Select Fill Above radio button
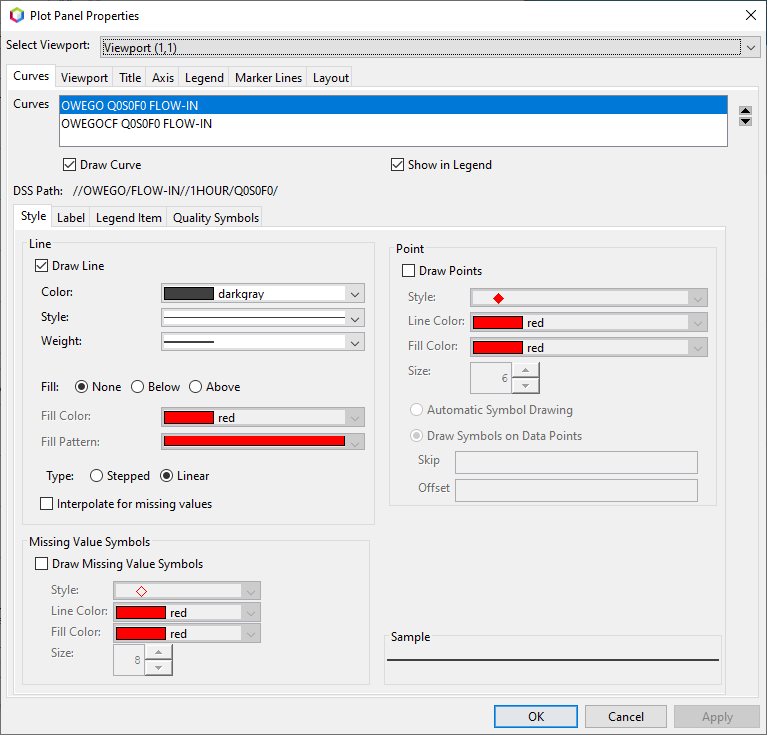The width and height of the screenshot is (767, 735). coord(195,387)
